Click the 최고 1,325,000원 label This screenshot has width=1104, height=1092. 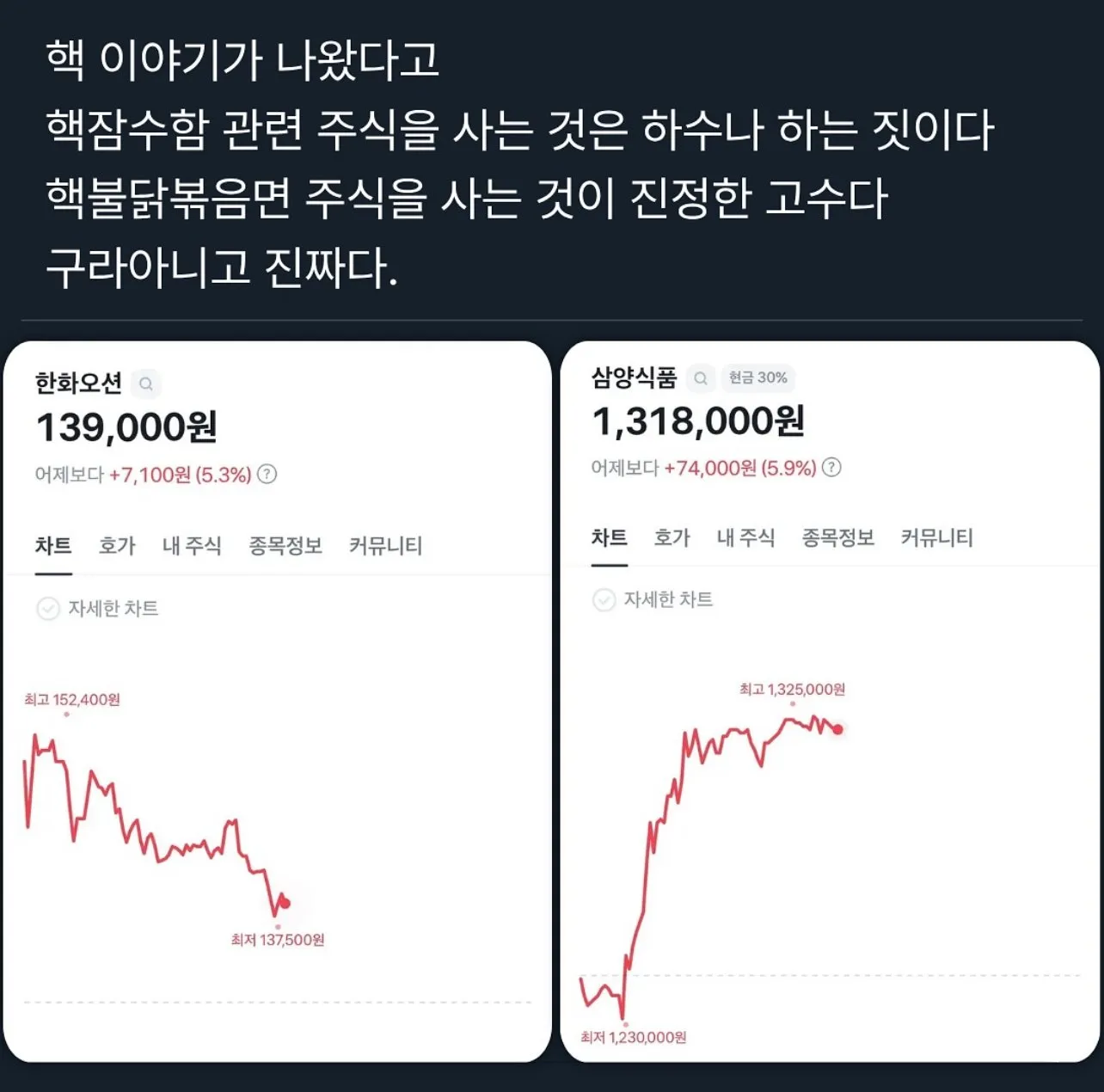click(791, 689)
